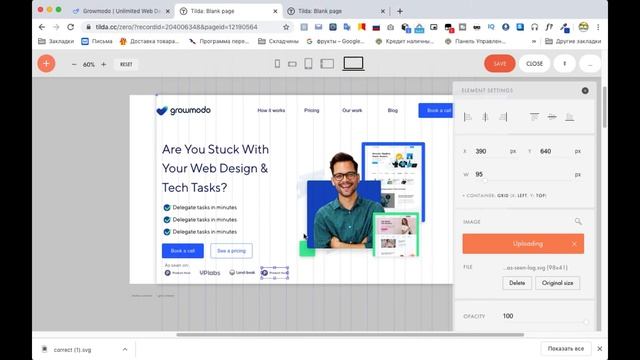640x360 pixels.
Task: Set image to Original size
Action: click(557, 283)
